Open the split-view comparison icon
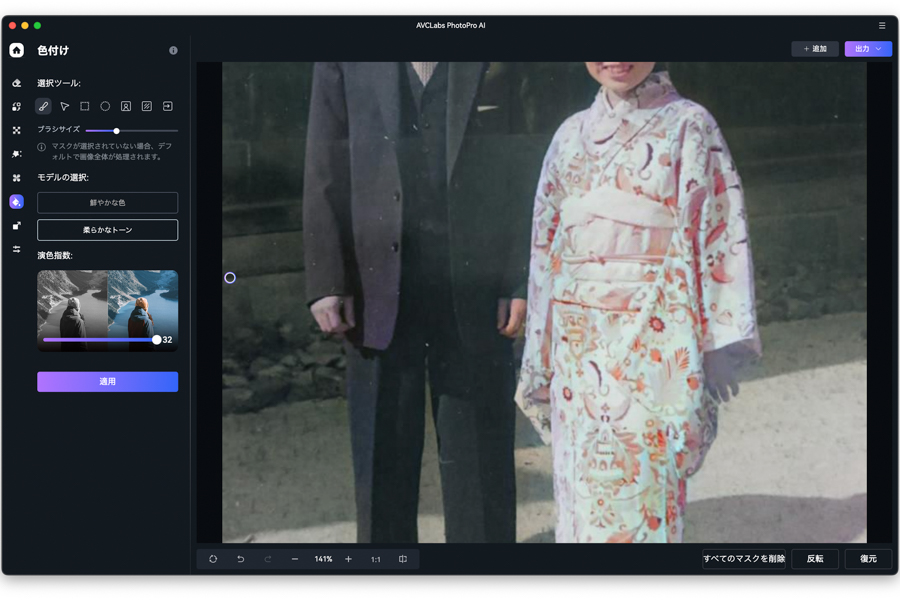This screenshot has width=900, height=600. pyautogui.click(x=403, y=559)
